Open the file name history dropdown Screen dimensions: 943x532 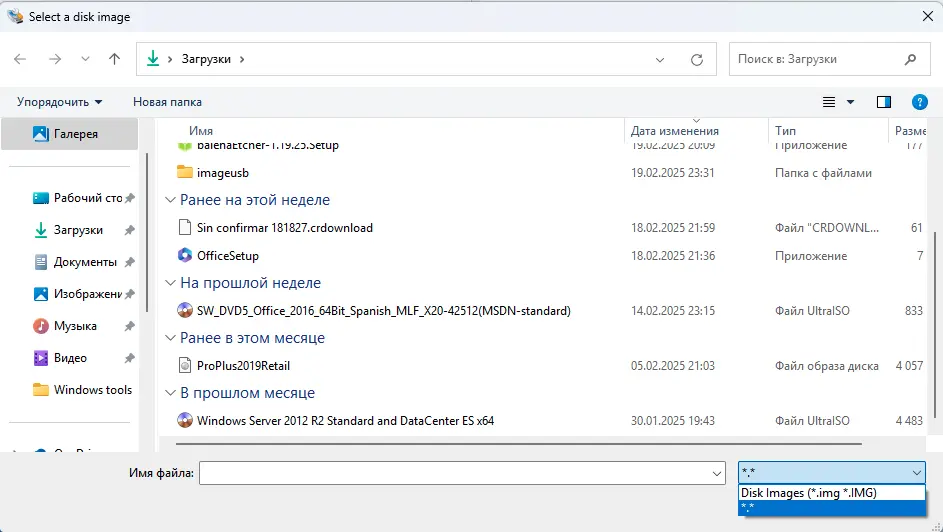717,474
